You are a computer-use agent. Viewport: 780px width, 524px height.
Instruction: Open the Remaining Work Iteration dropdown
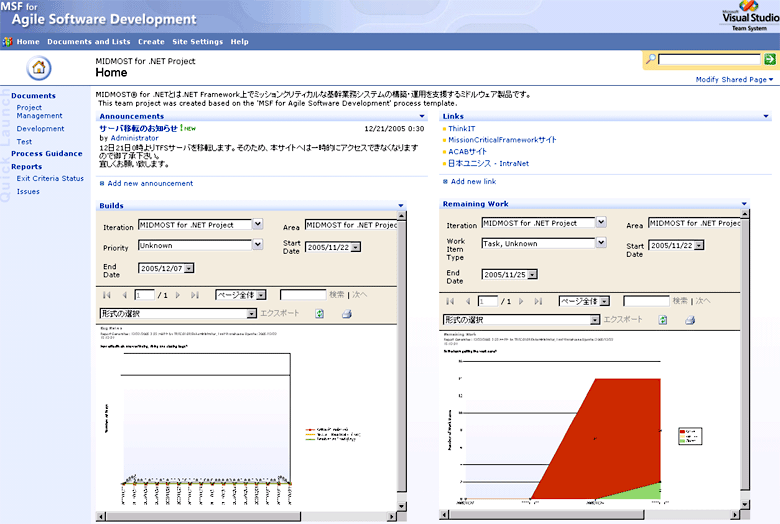click(601, 222)
